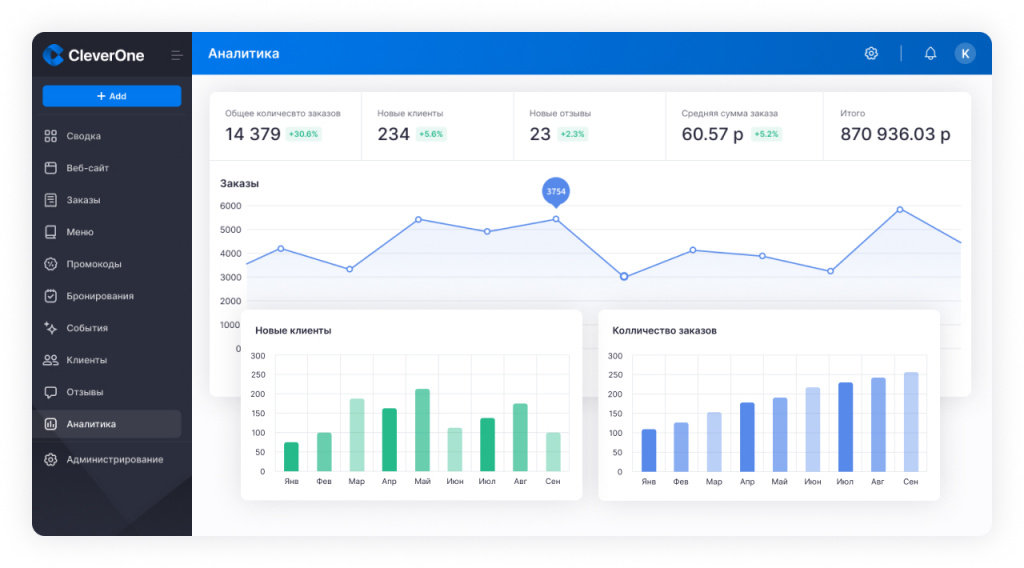
Task: Open the Меню book icon
Action: point(51,232)
